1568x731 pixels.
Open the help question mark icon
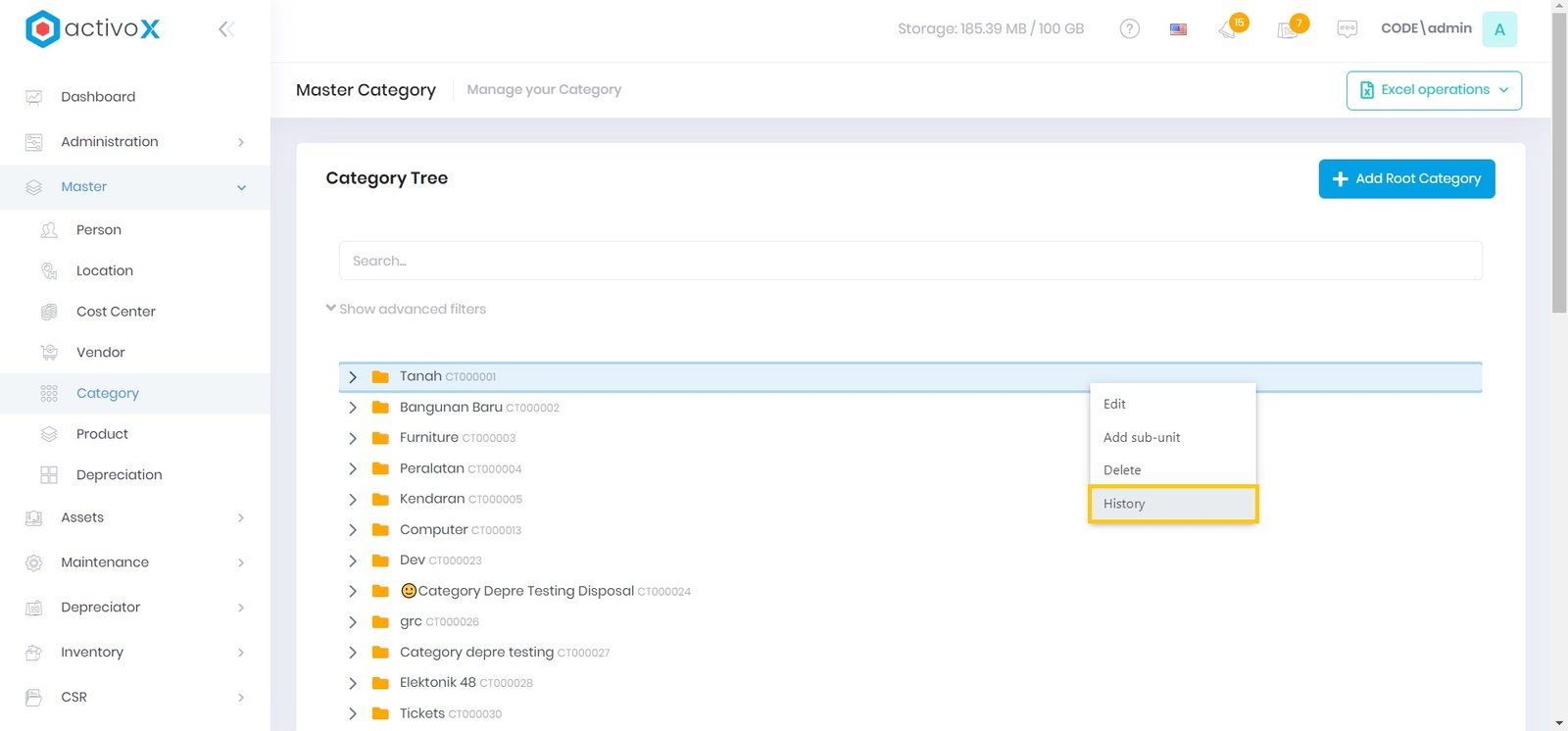1129,29
